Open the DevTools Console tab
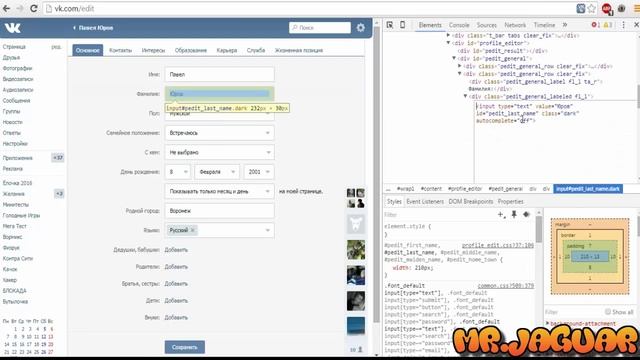Screen dimensions: 640x360 coord(459,25)
